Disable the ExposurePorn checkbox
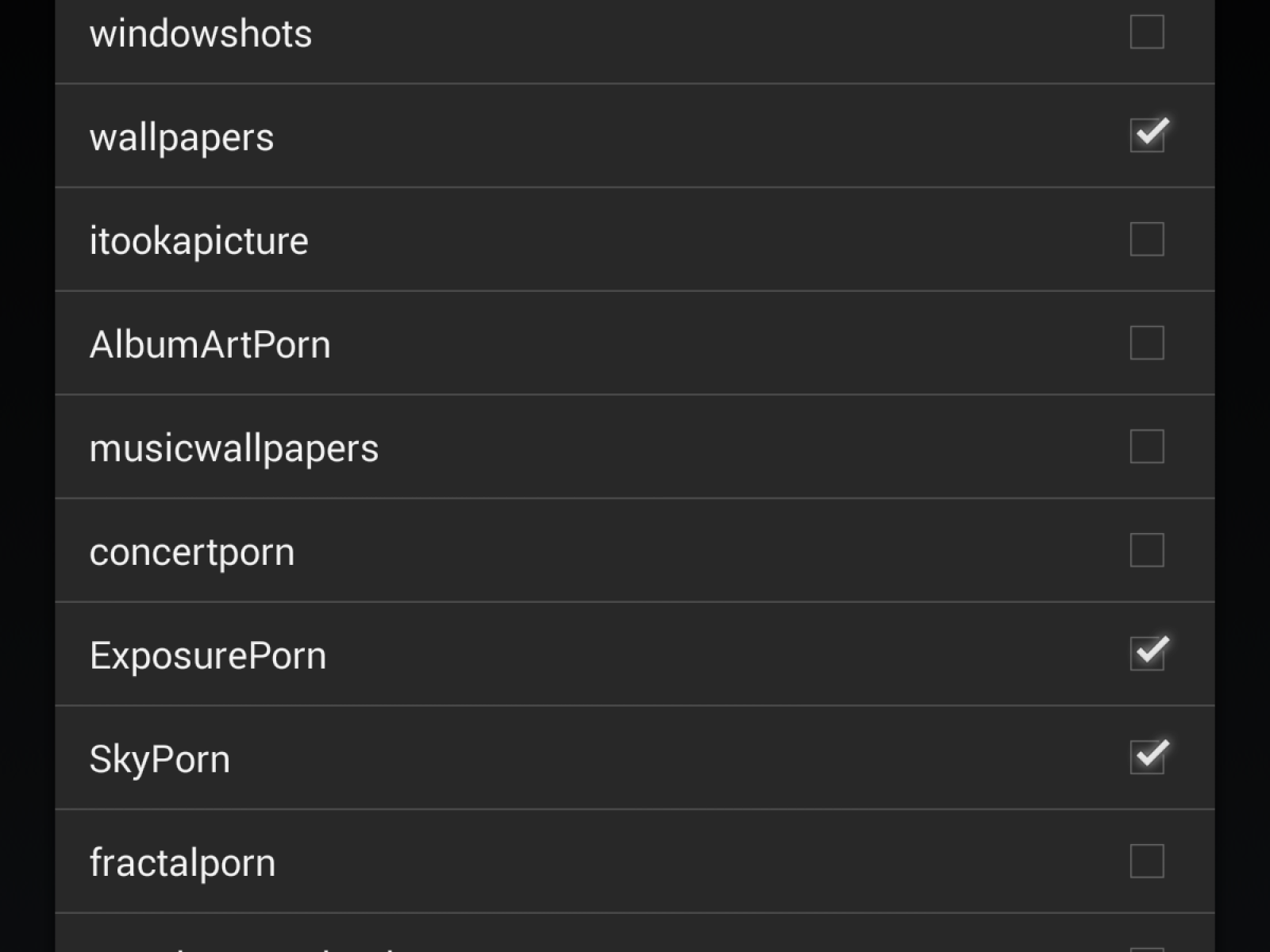The width and height of the screenshot is (1270, 952). [1146, 654]
